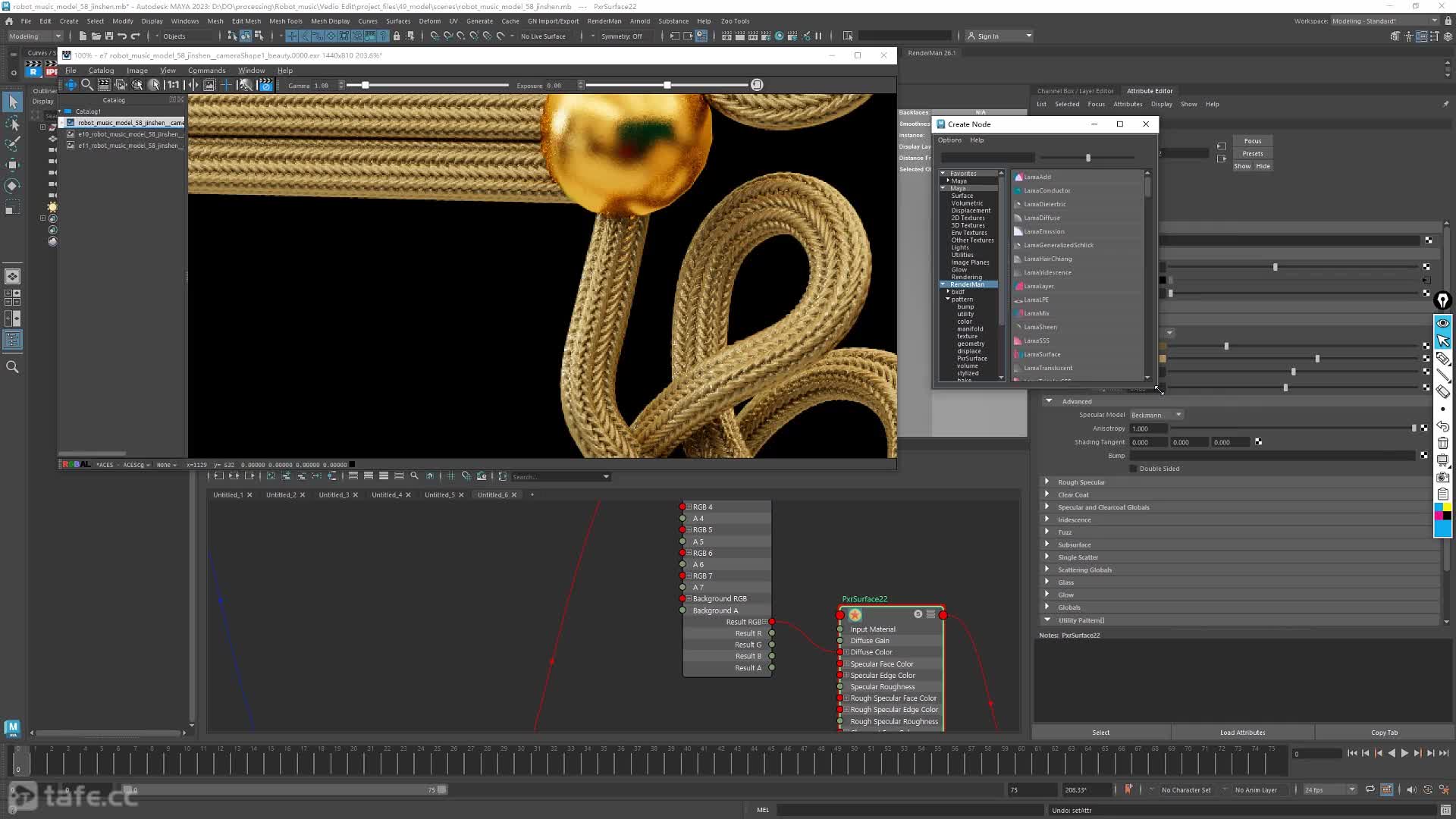Screen dimensions: 1456x819
Task: Click the LamaSSS node icon
Action: pyautogui.click(x=1018, y=340)
